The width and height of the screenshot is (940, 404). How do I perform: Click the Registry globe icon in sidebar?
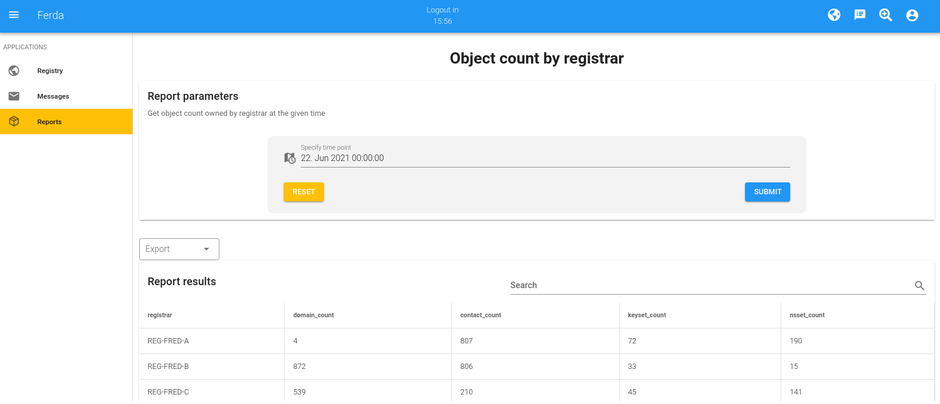(x=14, y=71)
